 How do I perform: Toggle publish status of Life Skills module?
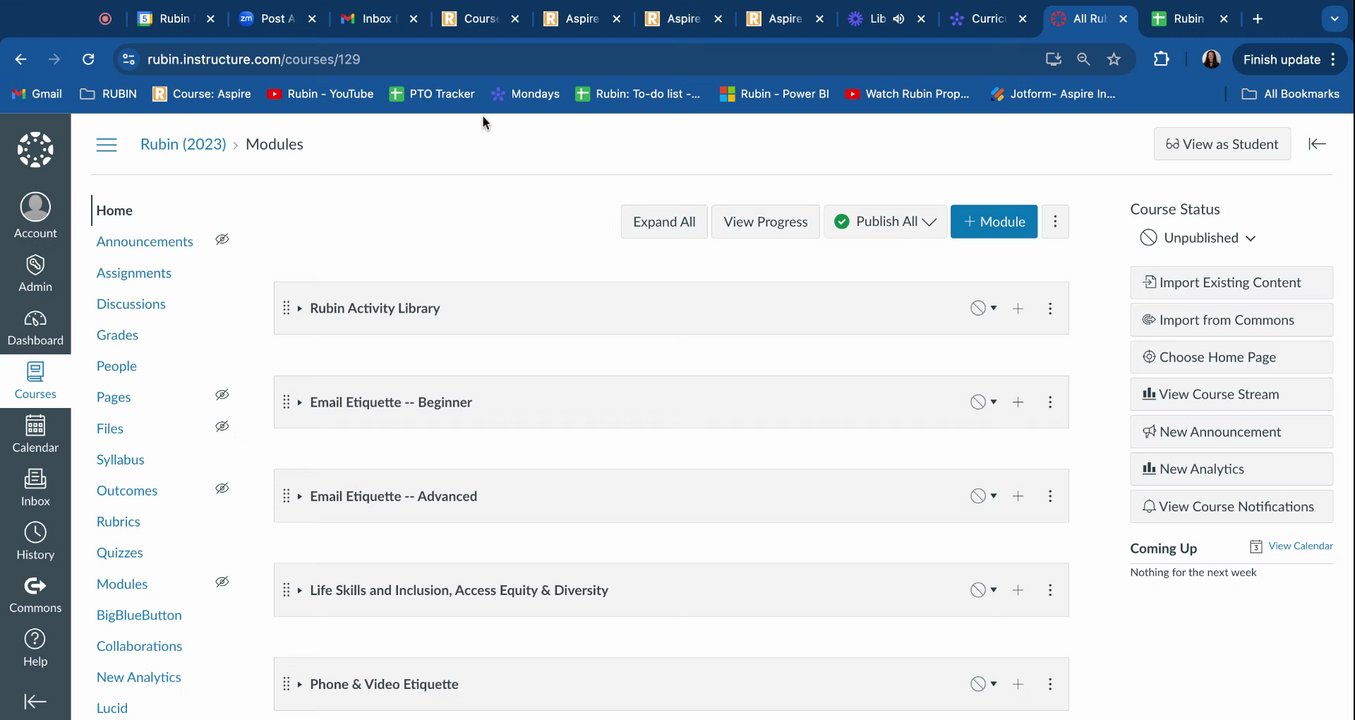[983, 591]
